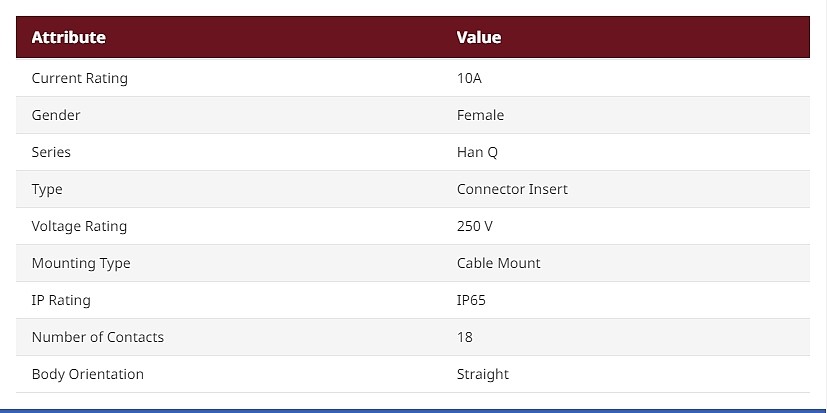Select the Gender attribute row

[413, 116]
